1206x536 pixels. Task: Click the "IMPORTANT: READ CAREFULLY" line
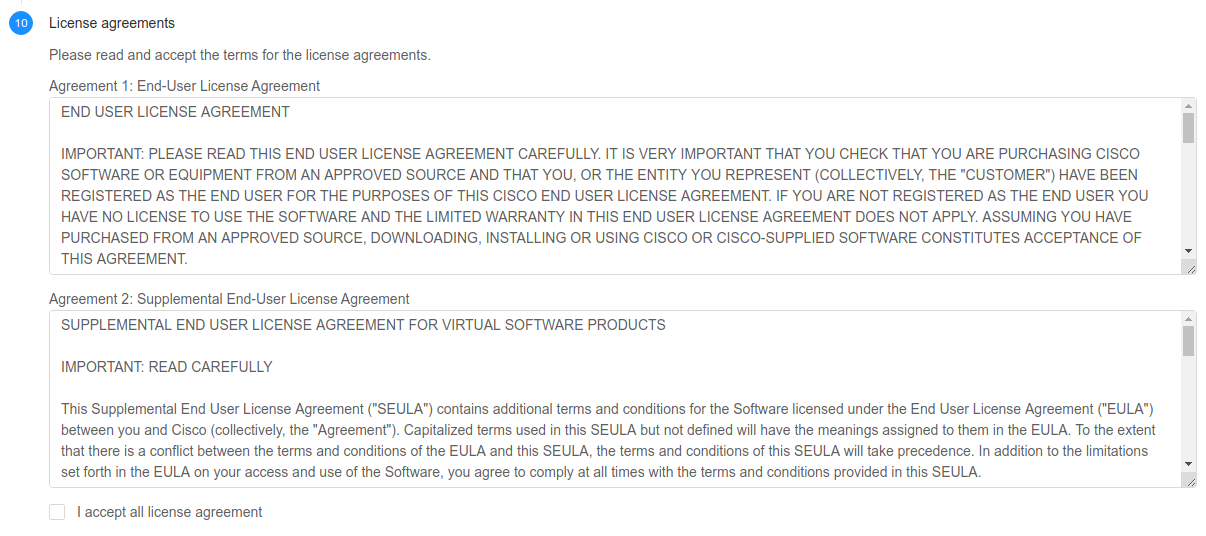point(166,367)
